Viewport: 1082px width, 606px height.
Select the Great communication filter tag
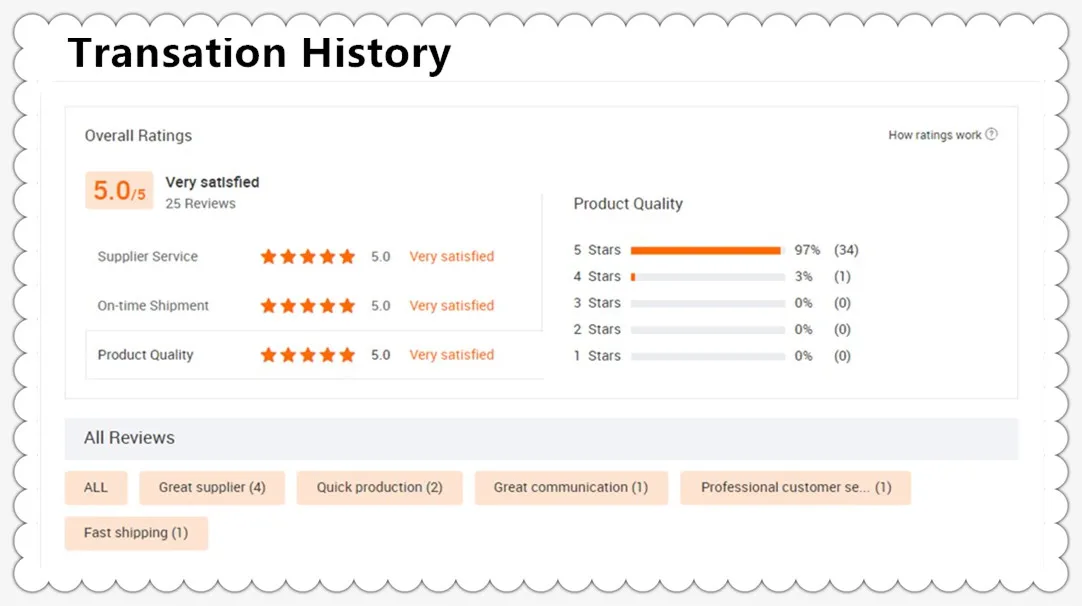click(x=570, y=488)
